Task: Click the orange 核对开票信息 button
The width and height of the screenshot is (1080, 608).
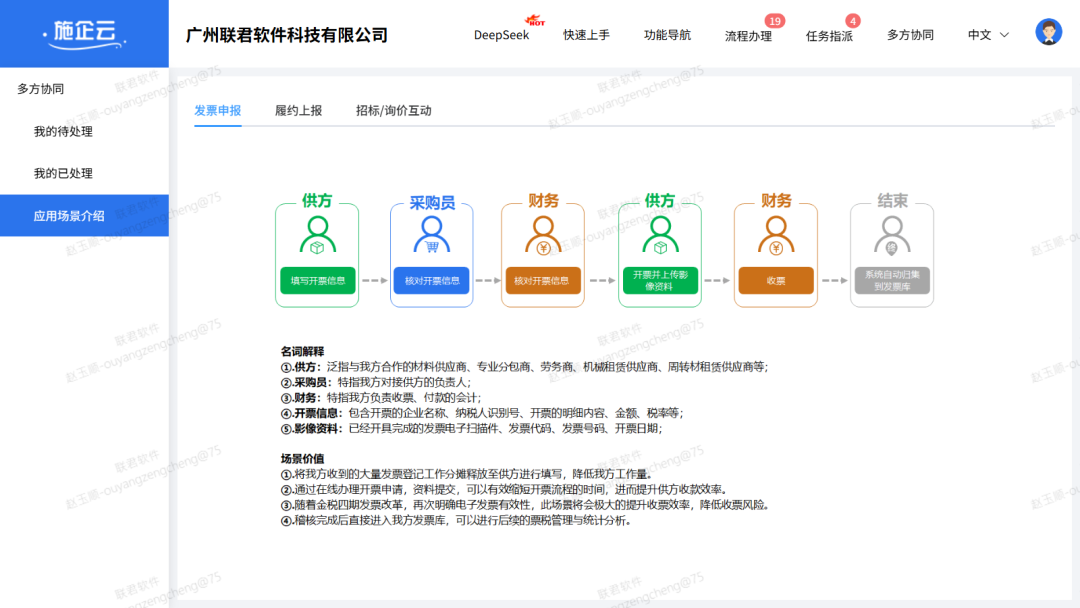Action: click(x=543, y=280)
